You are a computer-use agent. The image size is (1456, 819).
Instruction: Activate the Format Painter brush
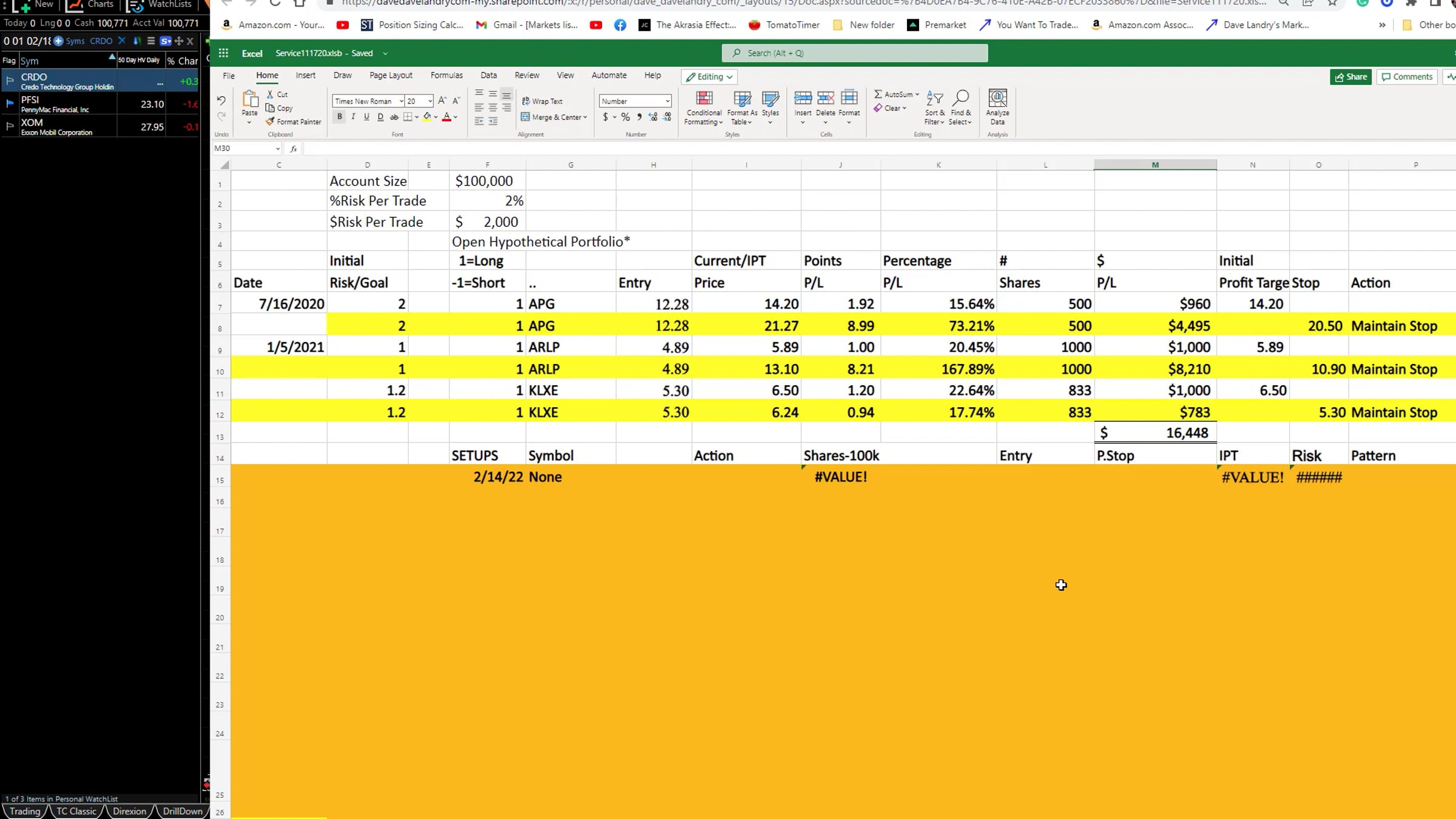(270, 121)
